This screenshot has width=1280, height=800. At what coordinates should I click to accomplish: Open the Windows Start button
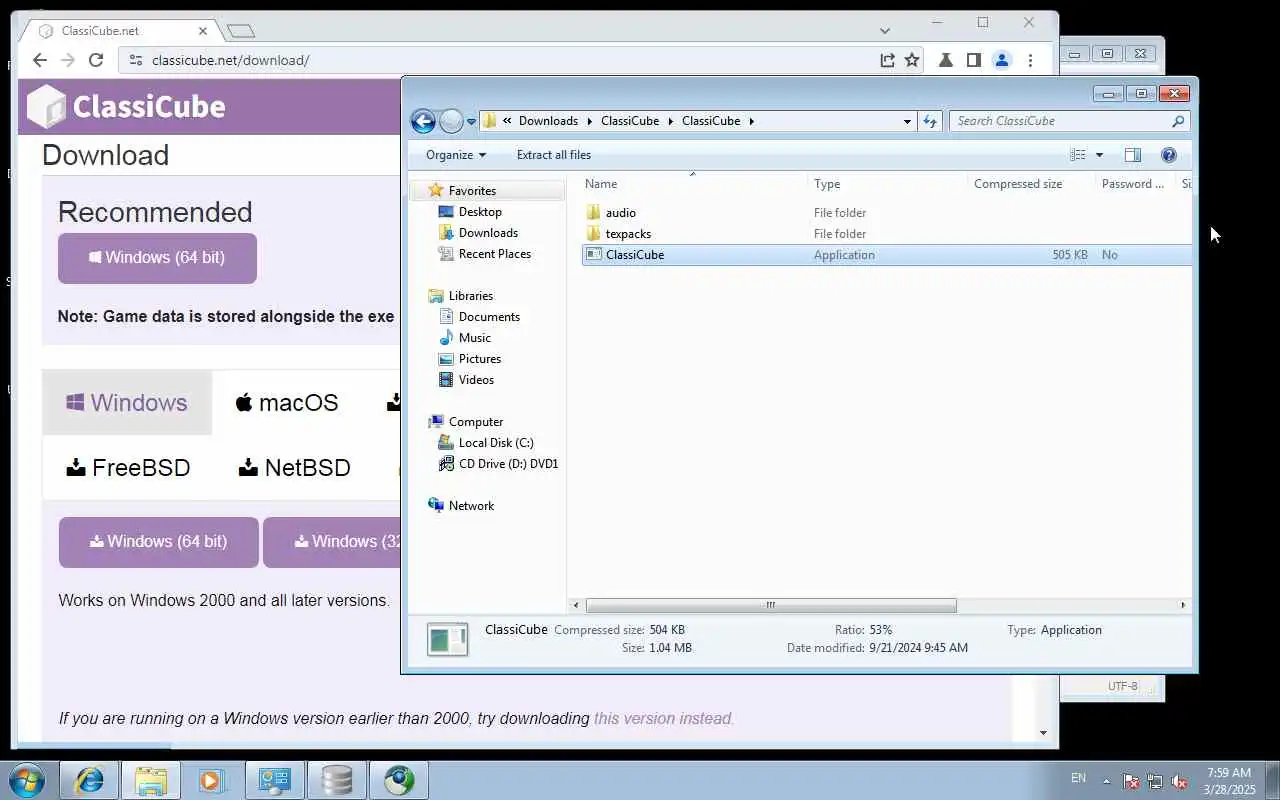pyautogui.click(x=26, y=780)
